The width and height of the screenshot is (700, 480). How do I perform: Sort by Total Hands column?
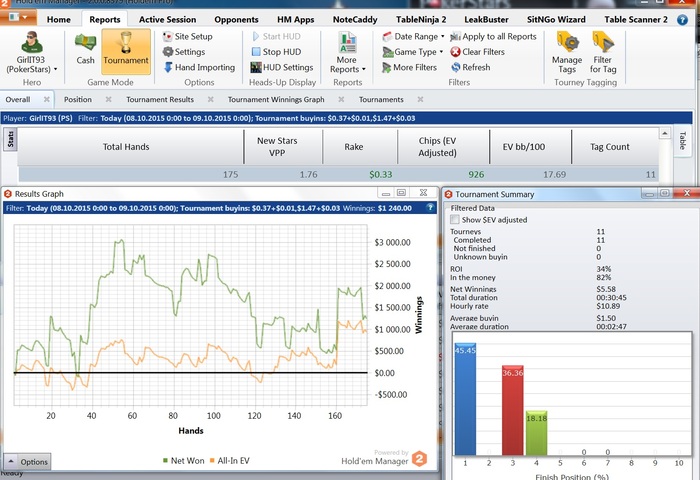(126, 147)
